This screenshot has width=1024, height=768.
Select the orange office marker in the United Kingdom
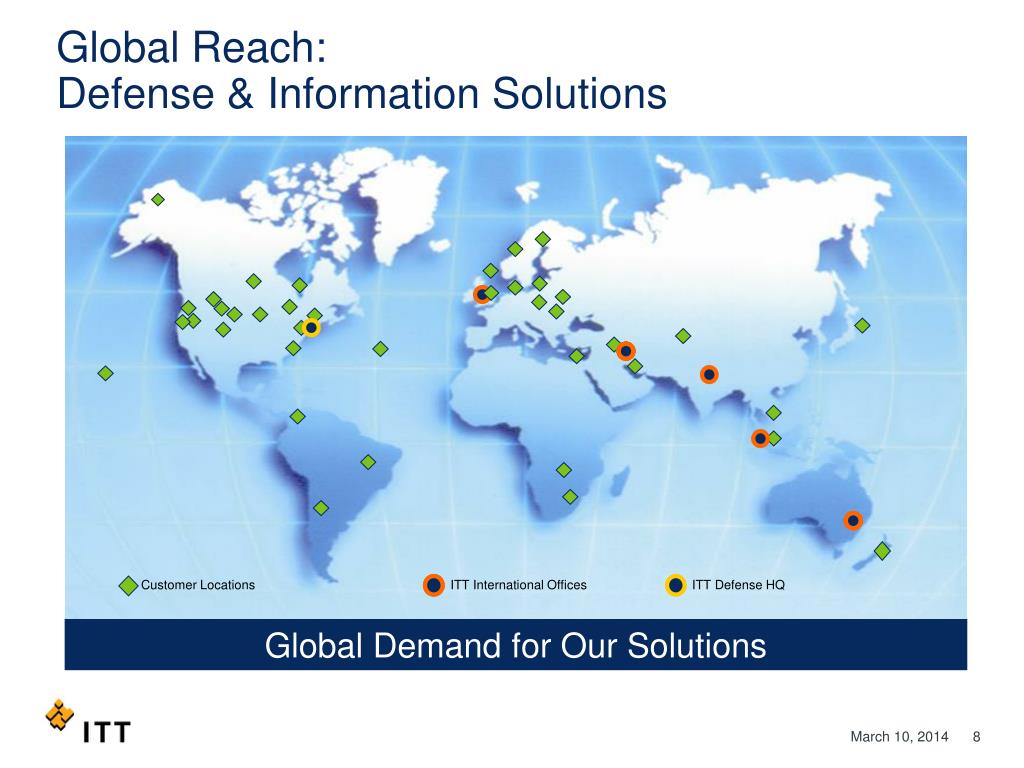[482, 295]
